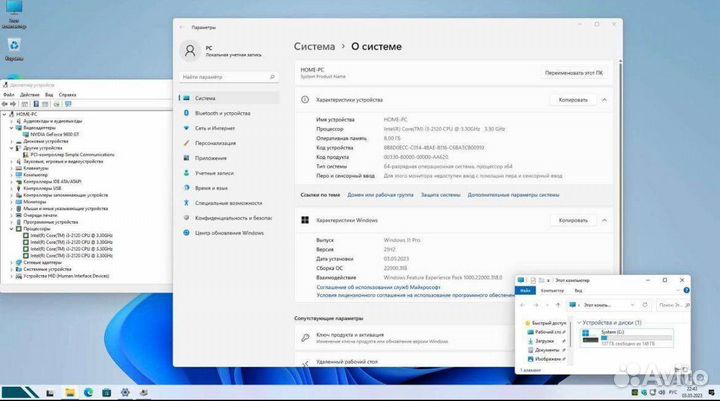Screen dimensions: 720x401
Task: Collapse the Характеристики устройства section chevron
Action: click(x=604, y=100)
